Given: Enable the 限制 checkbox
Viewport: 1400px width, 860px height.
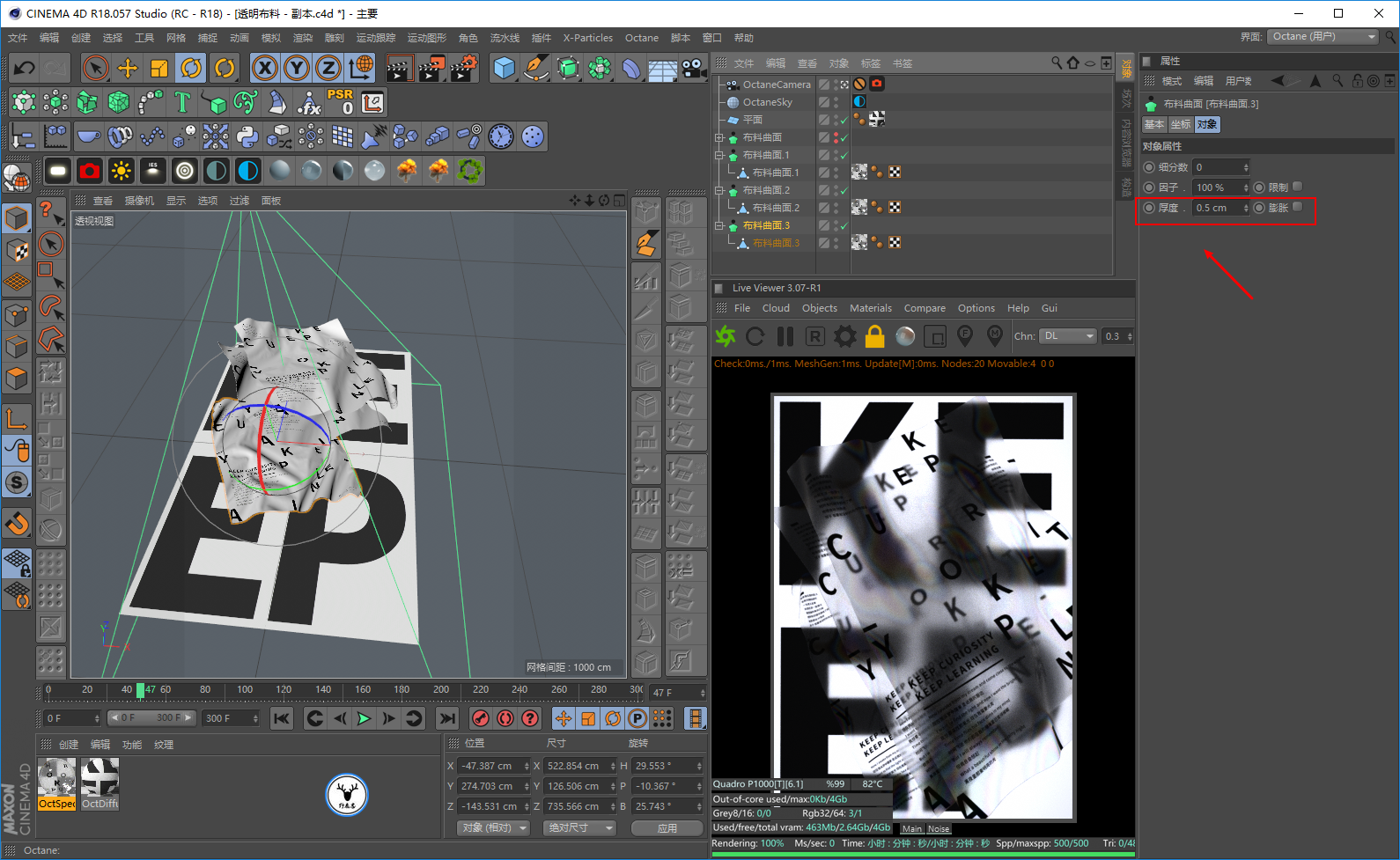Looking at the screenshot, I should pos(1297,187).
